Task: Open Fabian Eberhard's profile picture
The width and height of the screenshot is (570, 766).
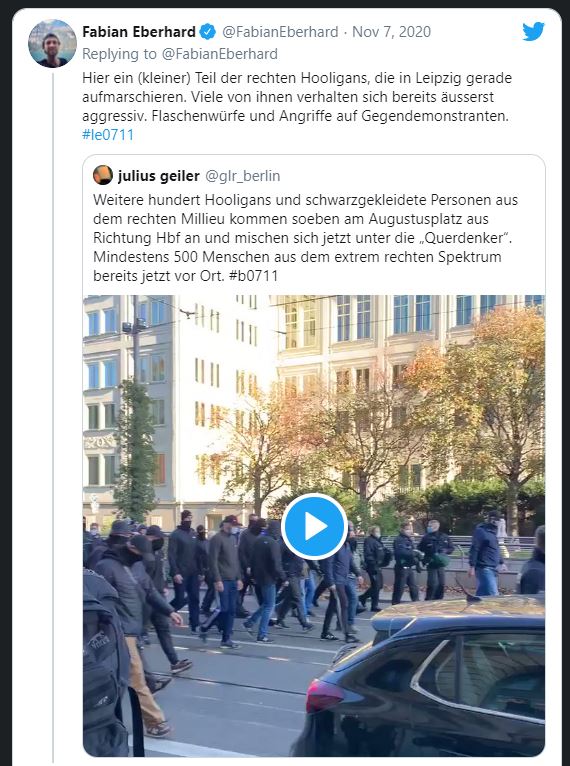Action: 52,43
